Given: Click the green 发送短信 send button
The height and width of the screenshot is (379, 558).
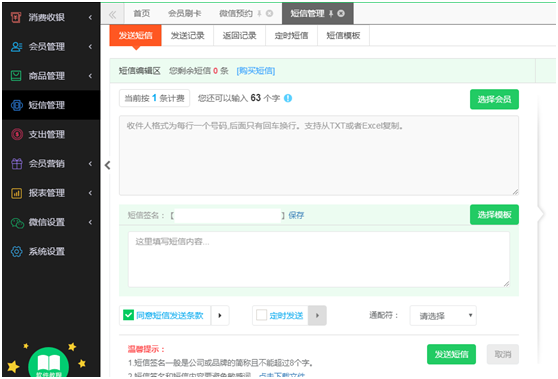Looking at the screenshot, I should (451, 354).
